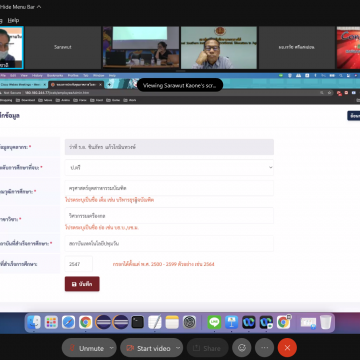Open second Eclipse icon in the dock

120,322
